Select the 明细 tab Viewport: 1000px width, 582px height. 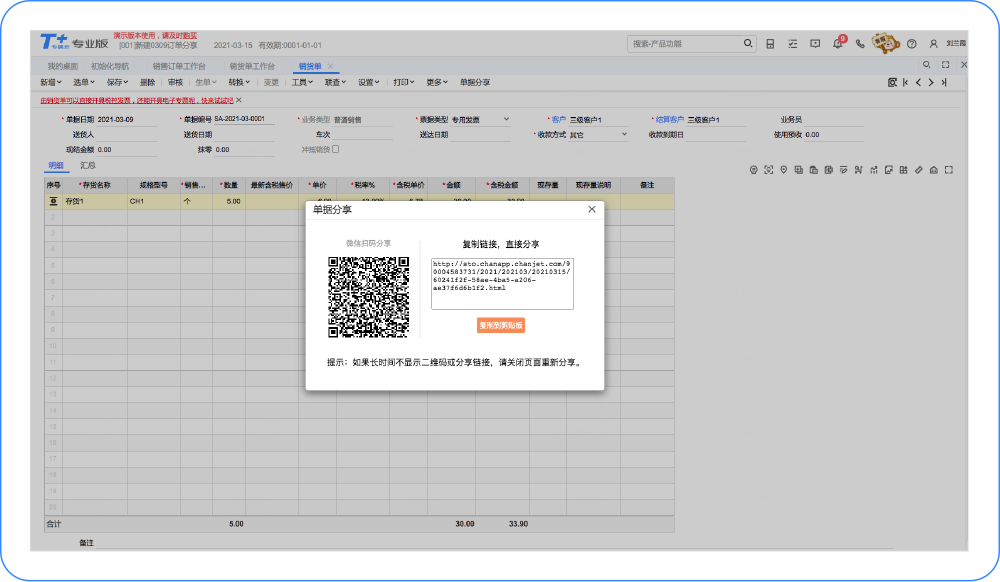click(56, 166)
